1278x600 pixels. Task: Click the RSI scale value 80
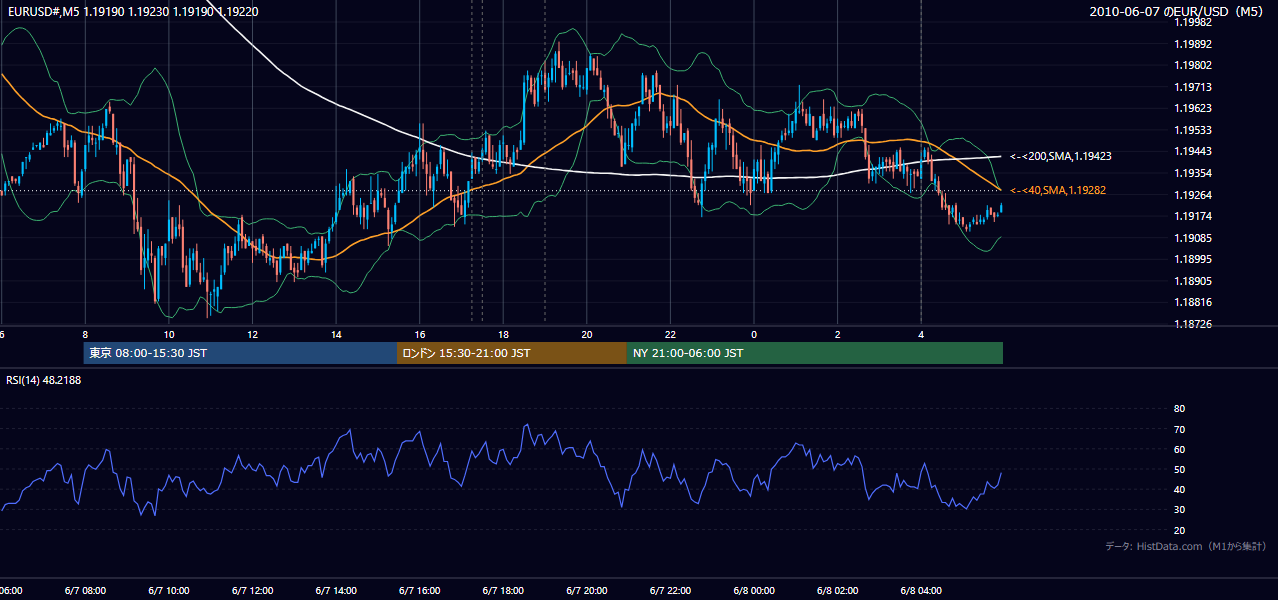(1179, 409)
